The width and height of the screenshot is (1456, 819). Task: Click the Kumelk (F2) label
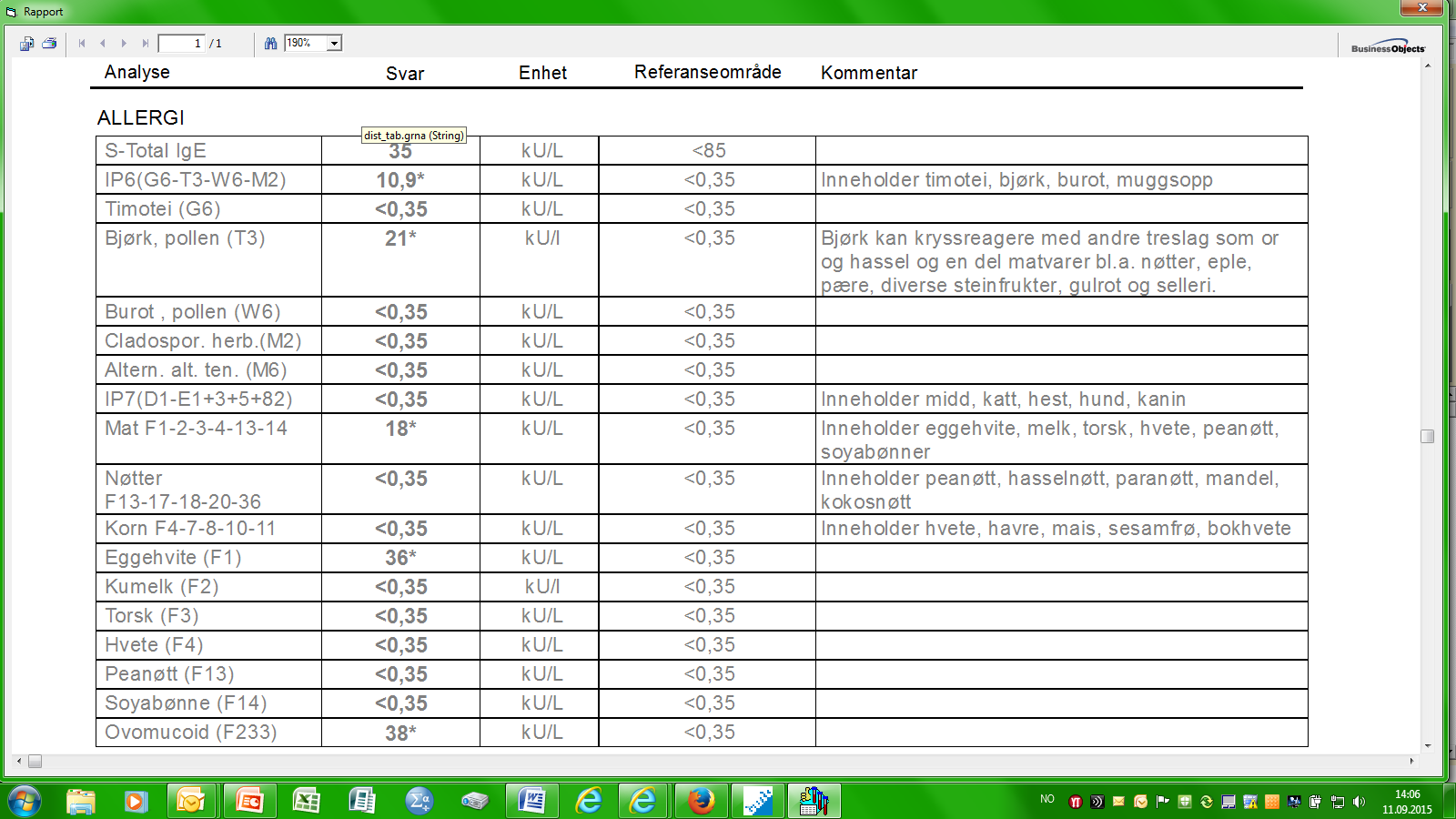click(x=161, y=586)
